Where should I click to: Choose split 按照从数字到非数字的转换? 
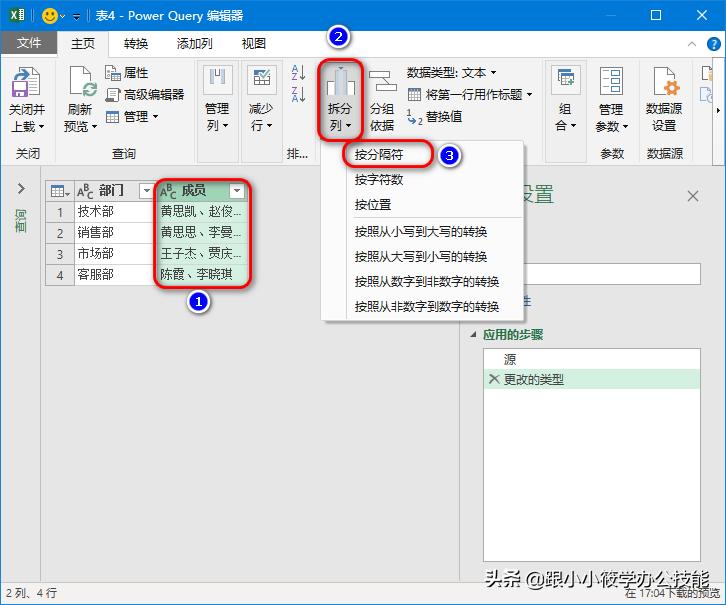pos(426,282)
